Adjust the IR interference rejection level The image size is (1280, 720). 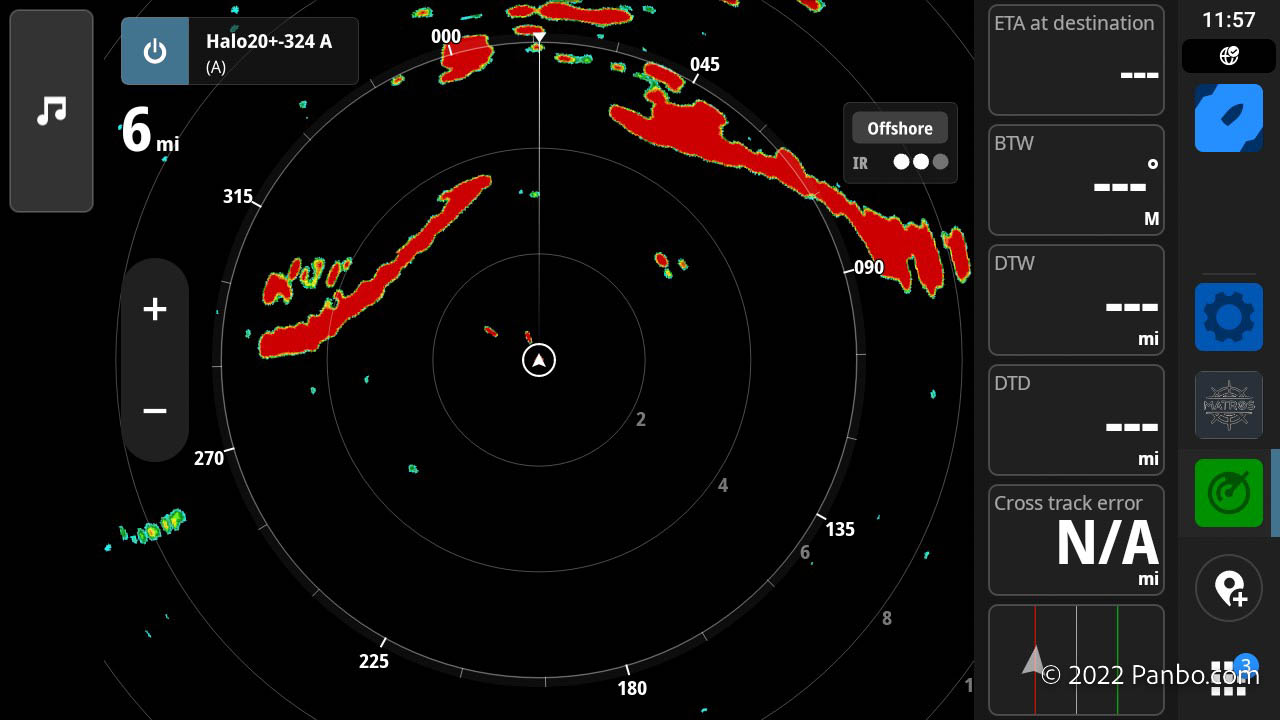coord(900,162)
